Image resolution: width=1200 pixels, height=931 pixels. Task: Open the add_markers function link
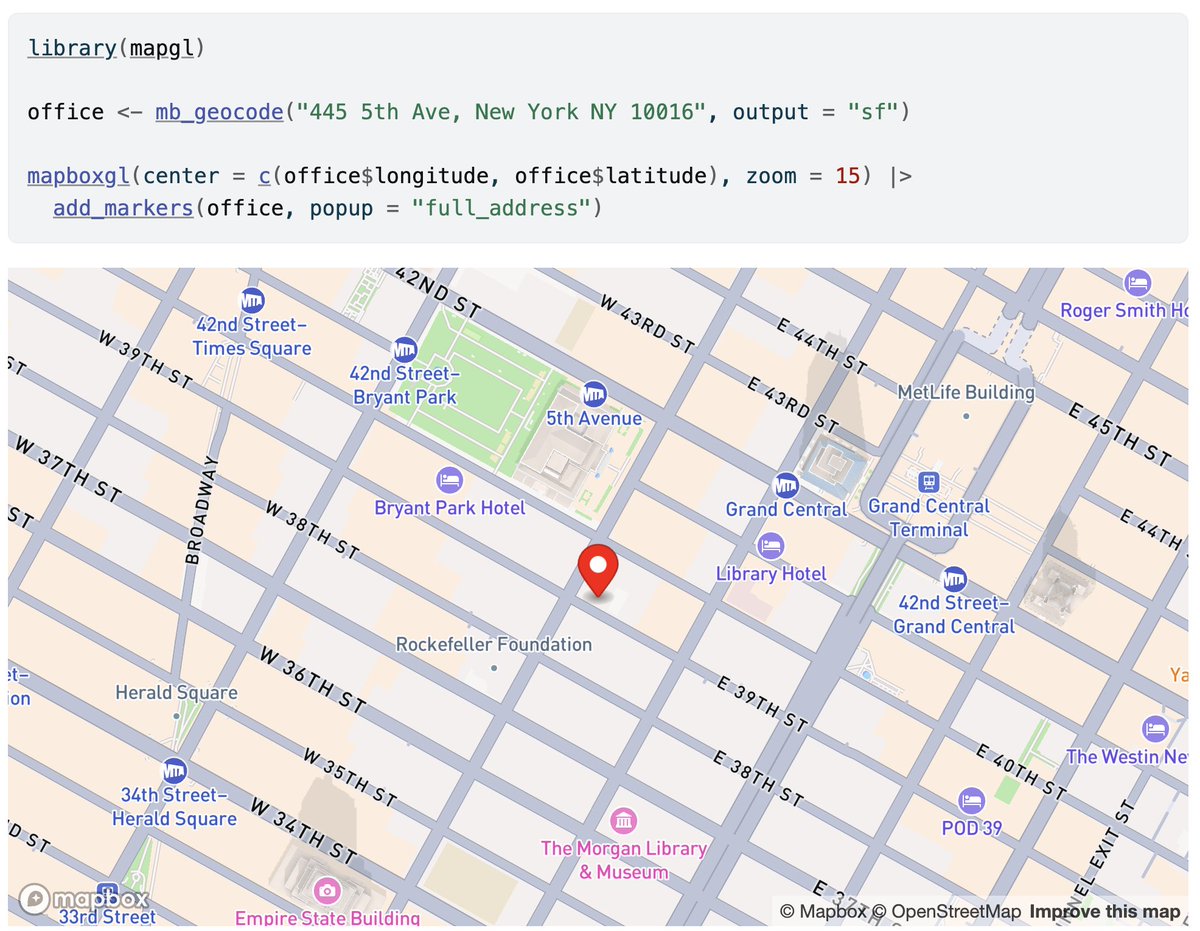(123, 208)
